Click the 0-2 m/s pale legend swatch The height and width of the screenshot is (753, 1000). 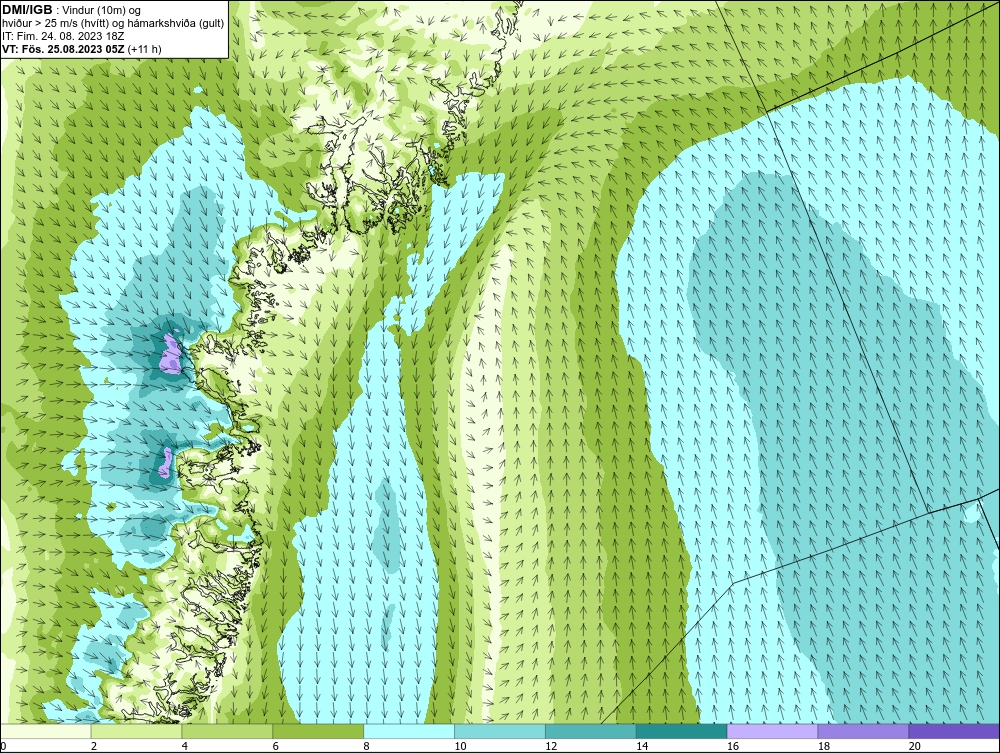(46, 731)
